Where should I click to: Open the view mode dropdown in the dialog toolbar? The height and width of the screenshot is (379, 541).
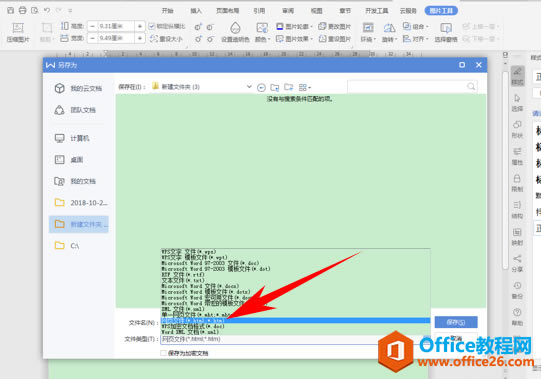pyautogui.click(x=305, y=88)
